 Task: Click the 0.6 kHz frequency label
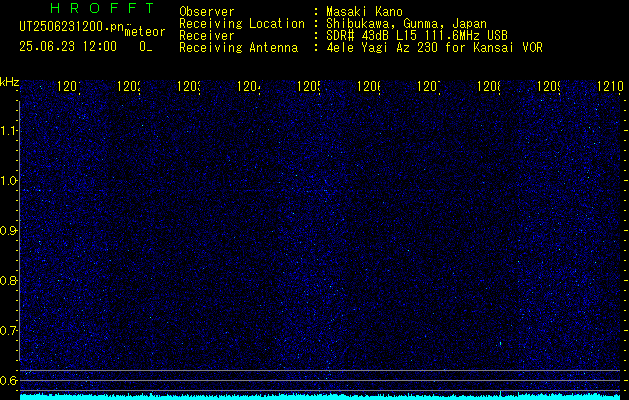tap(9, 380)
